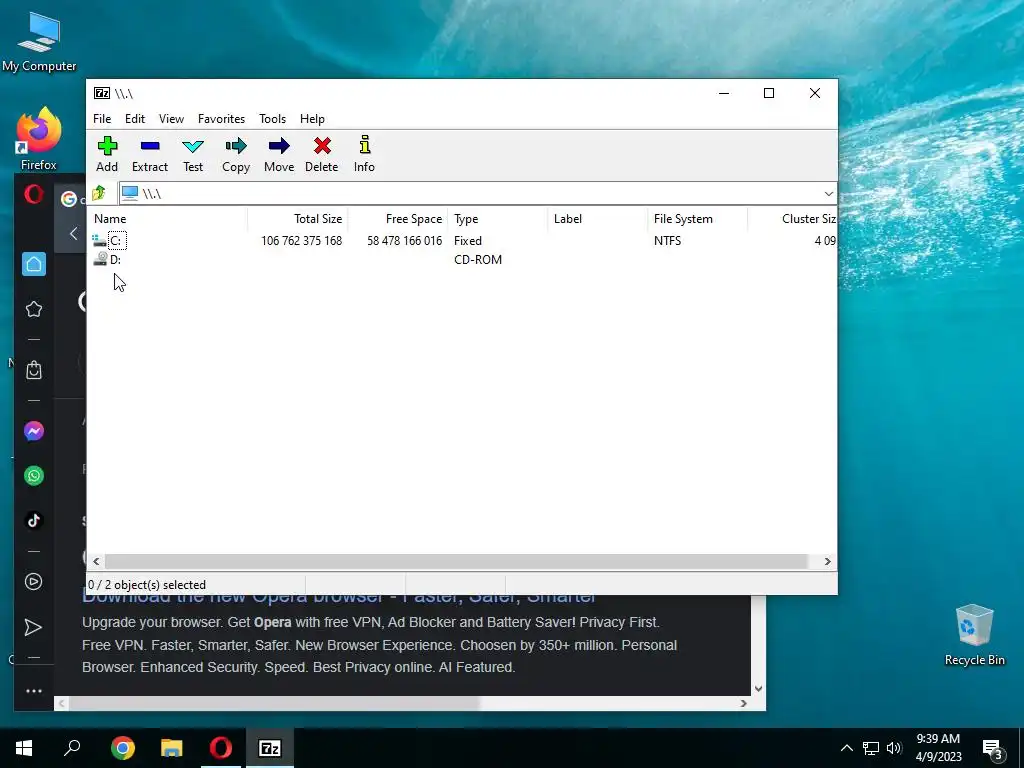Click the 7-Zip horizontal scrollbar right arrow

pos(827,561)
